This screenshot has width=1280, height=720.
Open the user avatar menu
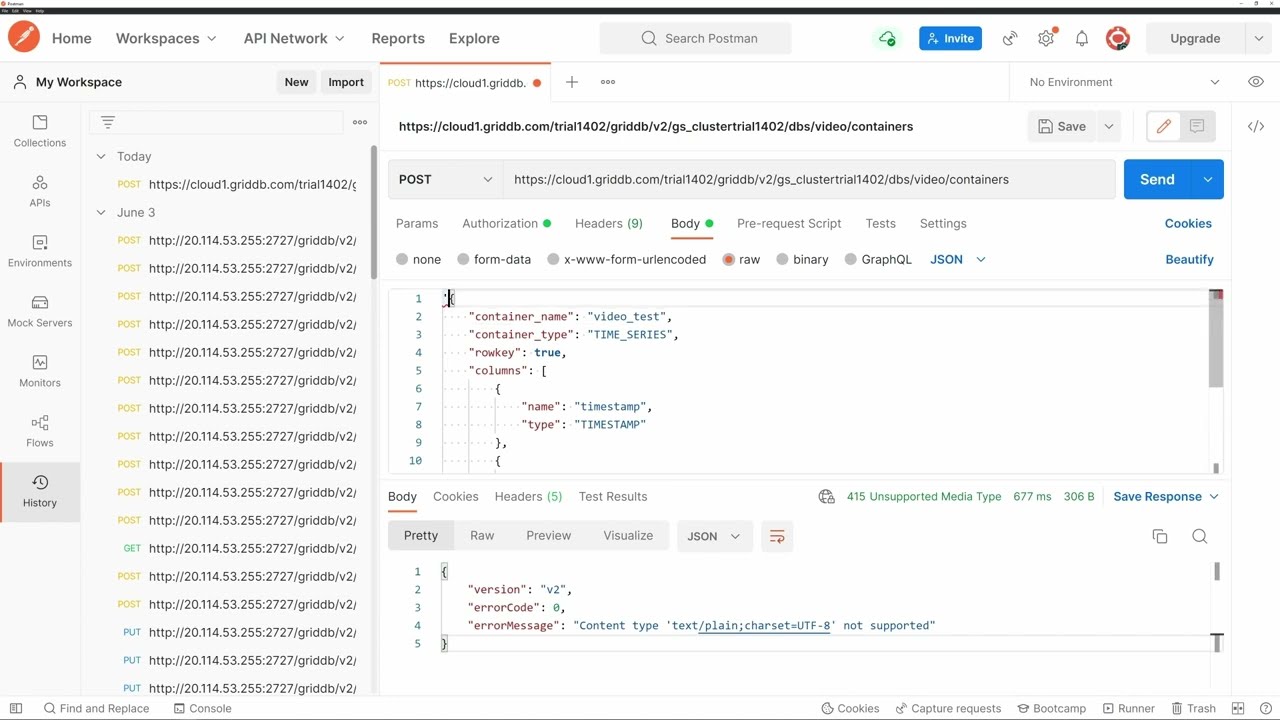[1118, 38]
